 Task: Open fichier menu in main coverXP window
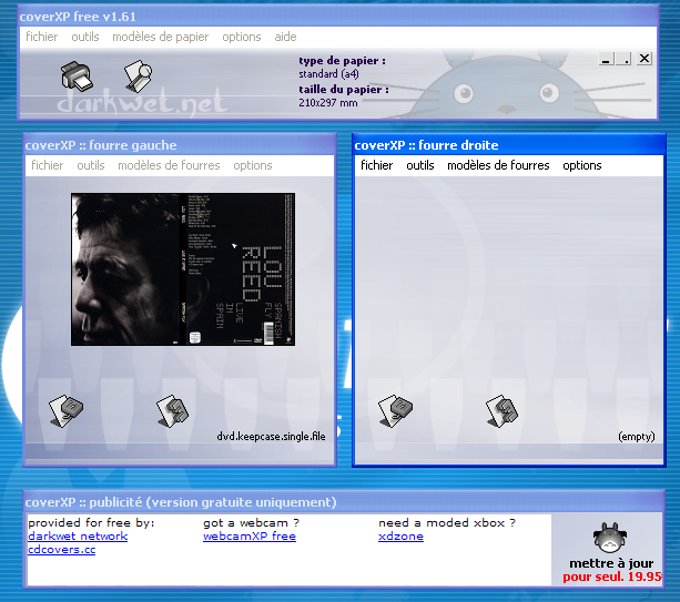coord(42,37)
